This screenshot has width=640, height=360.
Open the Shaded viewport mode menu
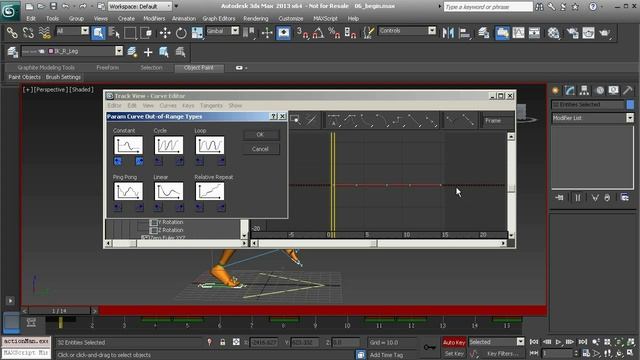82,89
